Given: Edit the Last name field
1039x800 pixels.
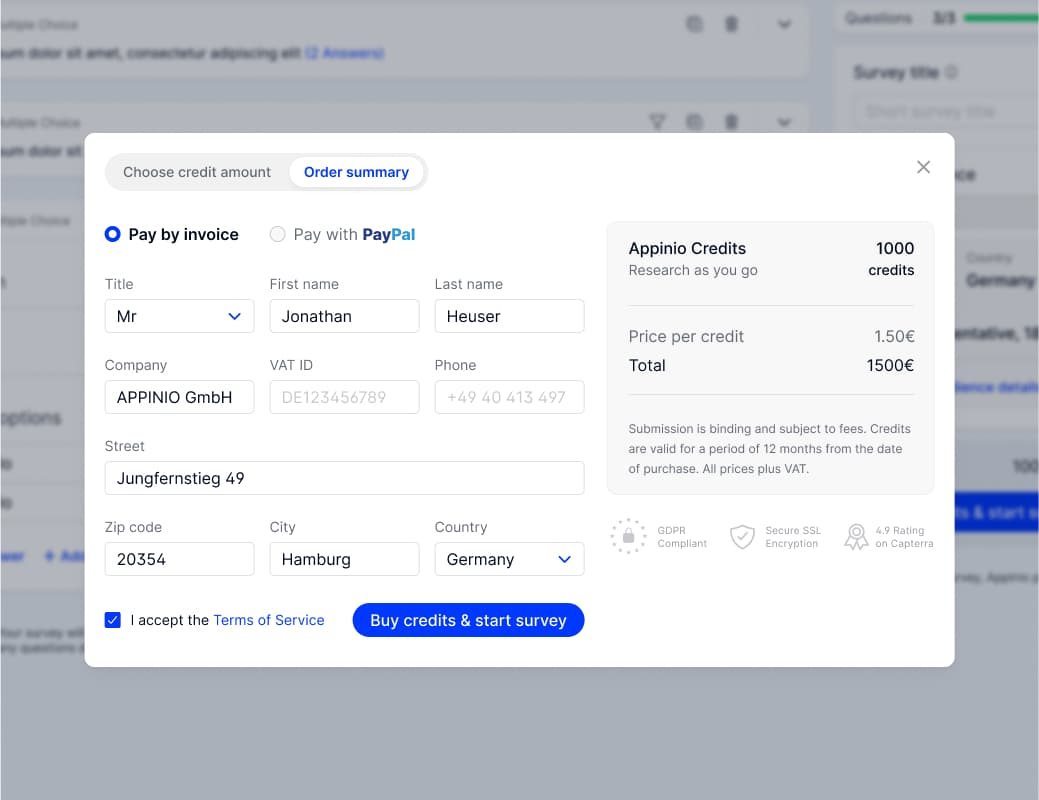Looking at the screenshot, I should 510,316.
